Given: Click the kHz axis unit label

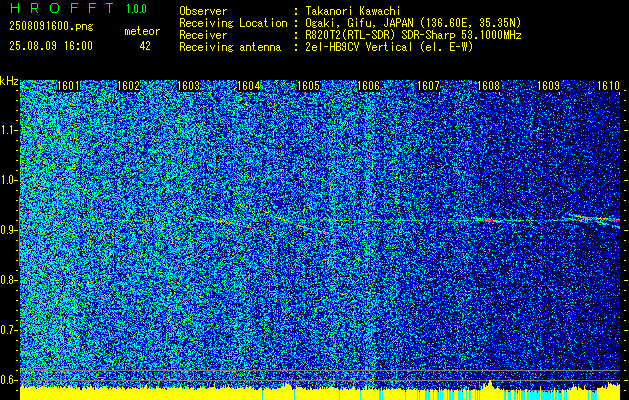Looking at the screenshot, I should point(9,82).
